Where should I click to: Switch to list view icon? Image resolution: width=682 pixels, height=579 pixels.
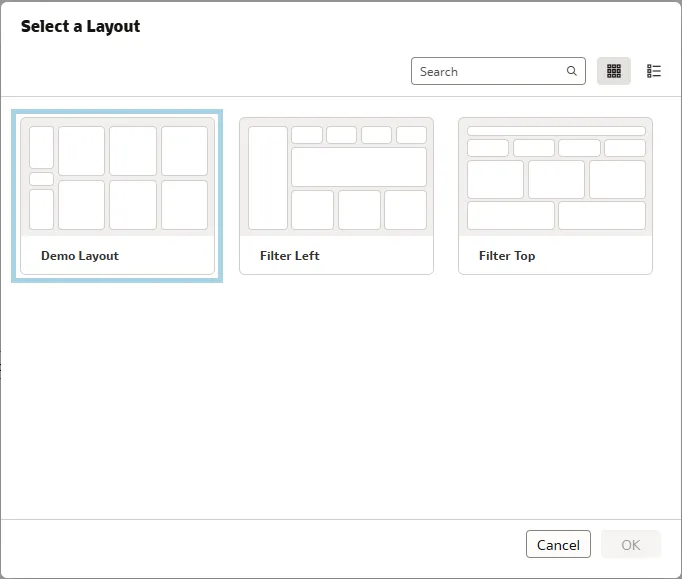click(x=654, y=71)
